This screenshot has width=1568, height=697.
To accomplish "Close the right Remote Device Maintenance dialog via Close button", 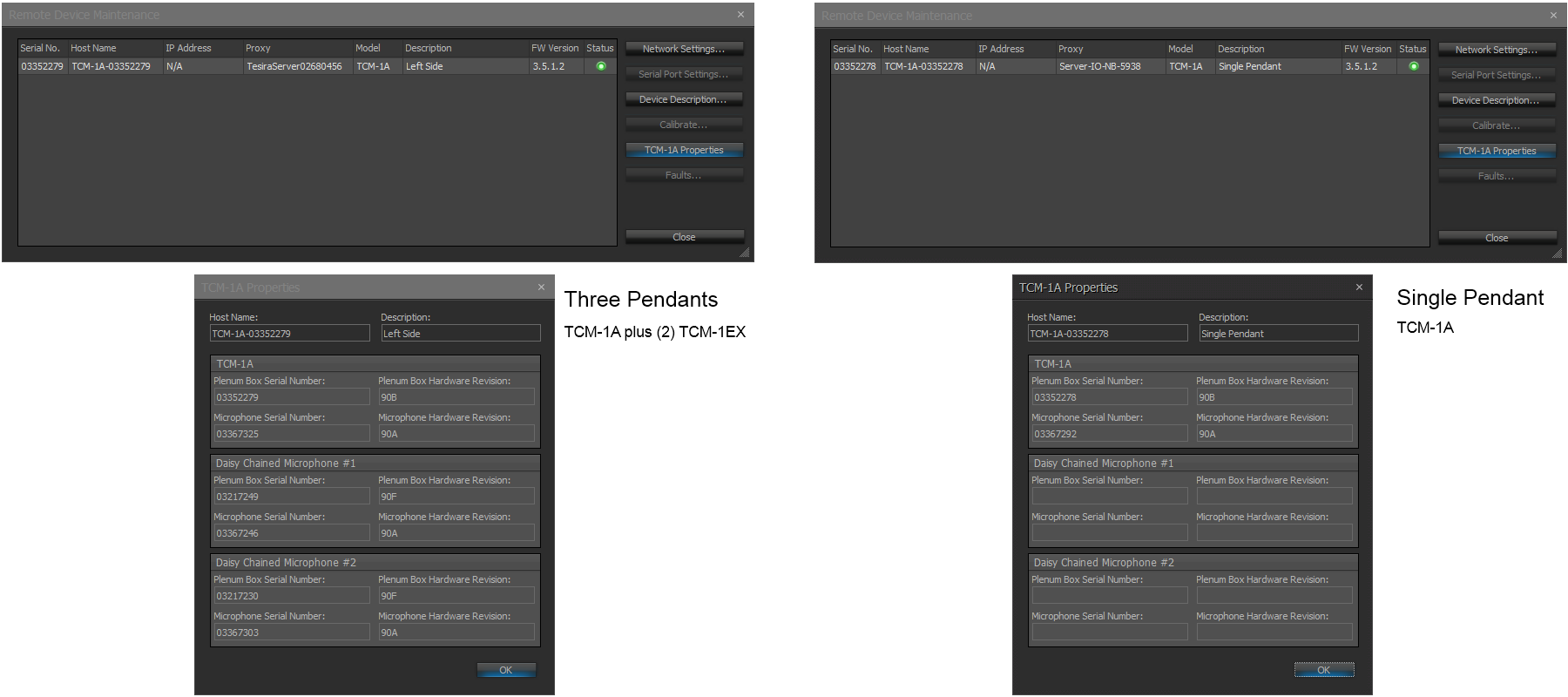I will coord(1497,238).
